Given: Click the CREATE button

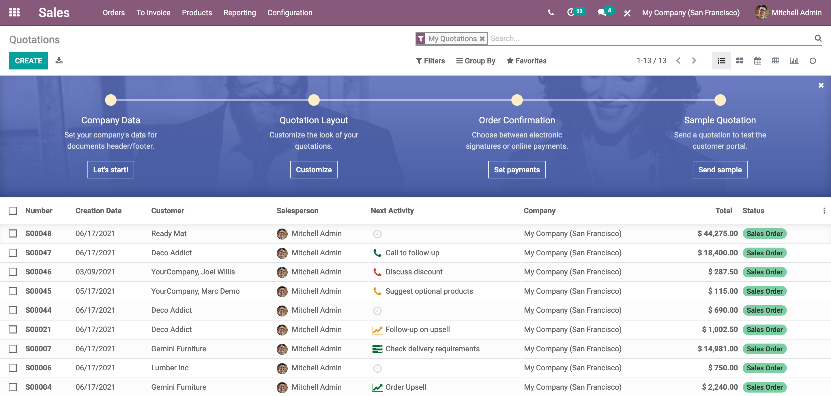Looking at the screenshot, I should click(x=29, y=61).
